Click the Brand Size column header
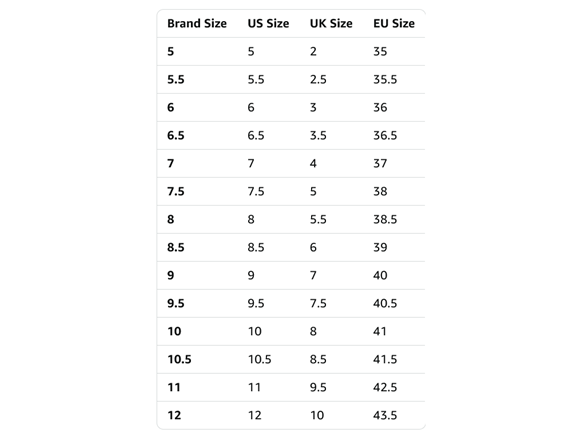This screenshot has height=441, width=588. [x=197, y=24]
